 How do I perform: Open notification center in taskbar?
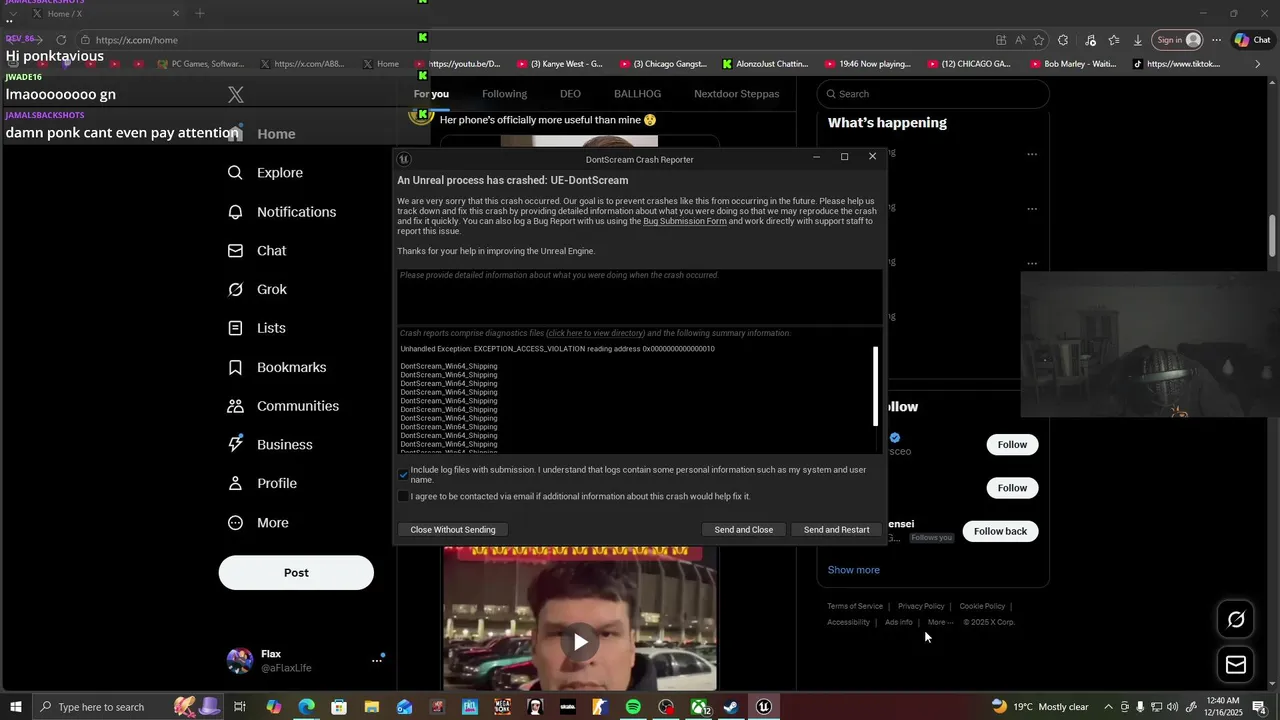[1259, 707]
